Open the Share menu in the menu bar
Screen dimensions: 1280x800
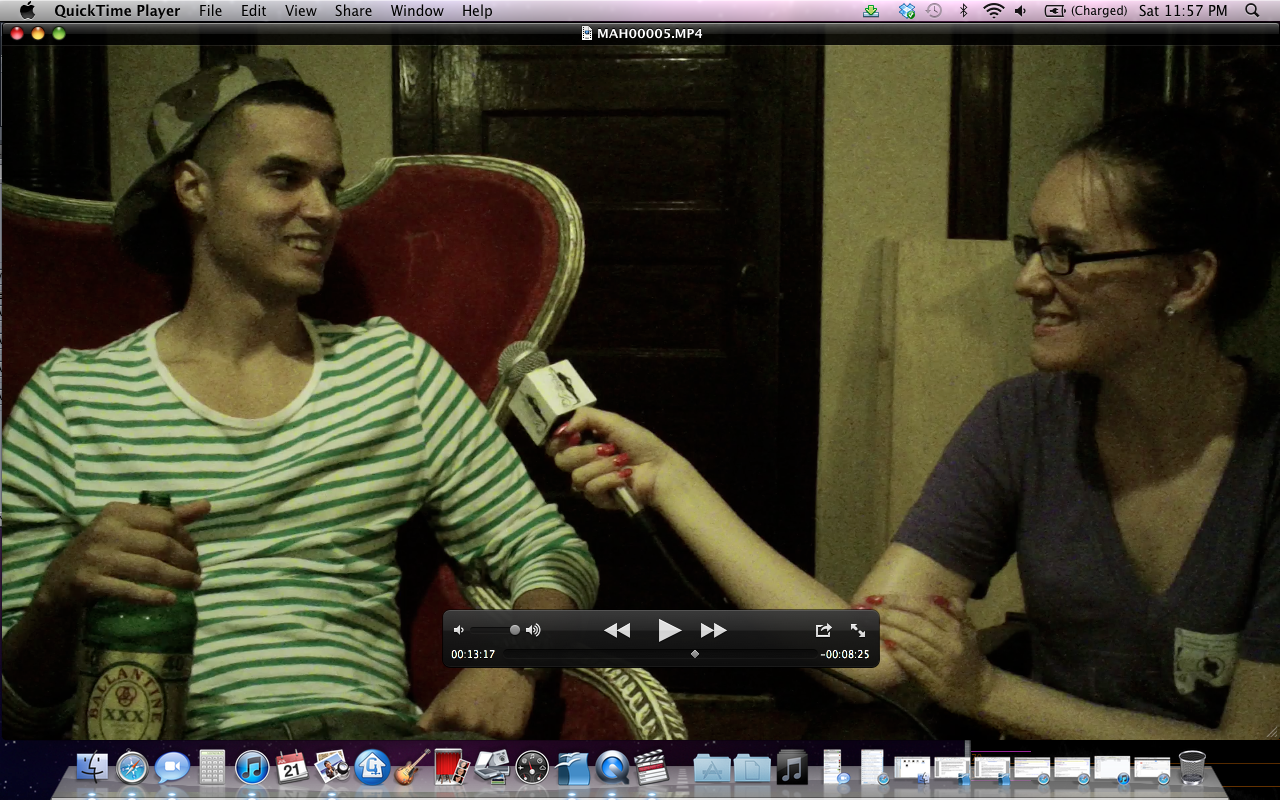click(x=353, y=11)
